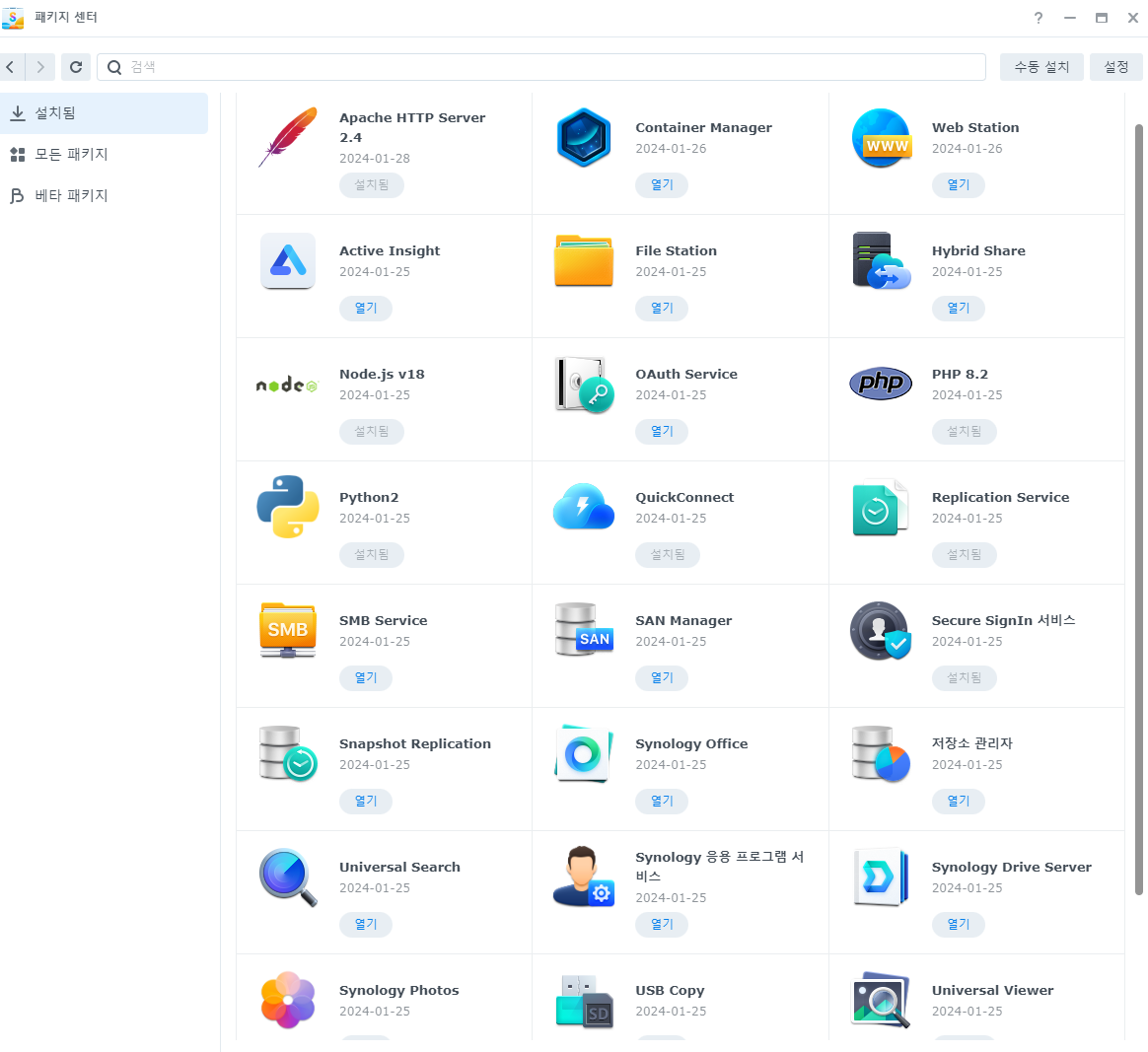The height and width of the screenshot is (1052, 1148).
Task: Open the 수동 설치 dialog
Action: [x=1041, y=67]
